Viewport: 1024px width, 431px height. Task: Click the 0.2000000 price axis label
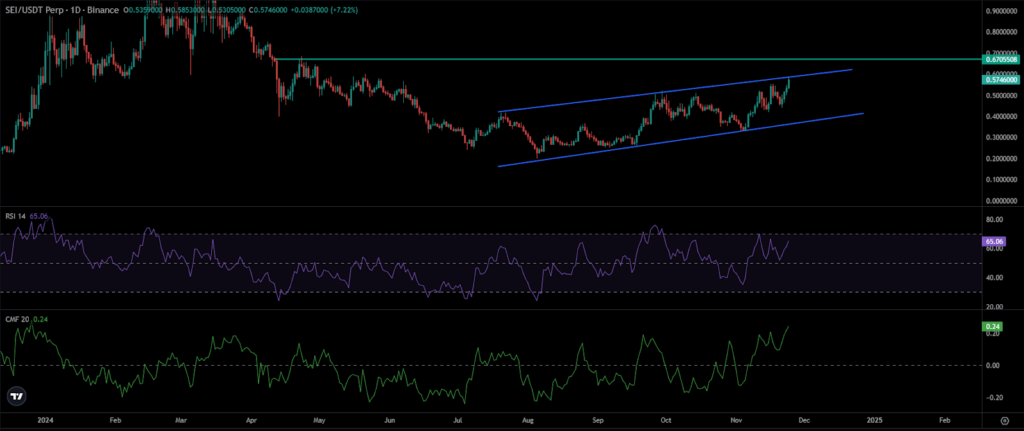click(1000, 159)
